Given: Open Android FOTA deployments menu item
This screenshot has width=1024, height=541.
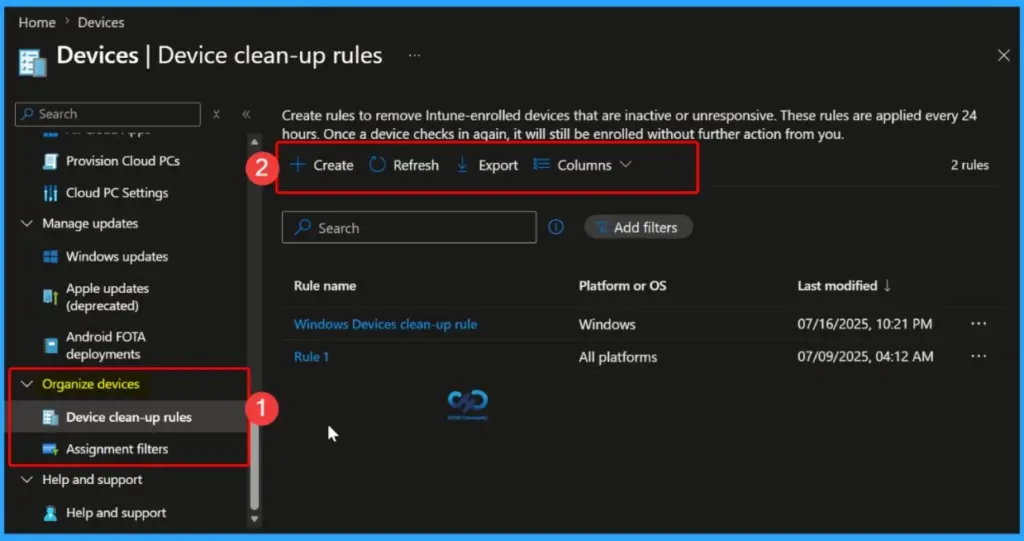Looking at the screenshot, I should (106, 345).
